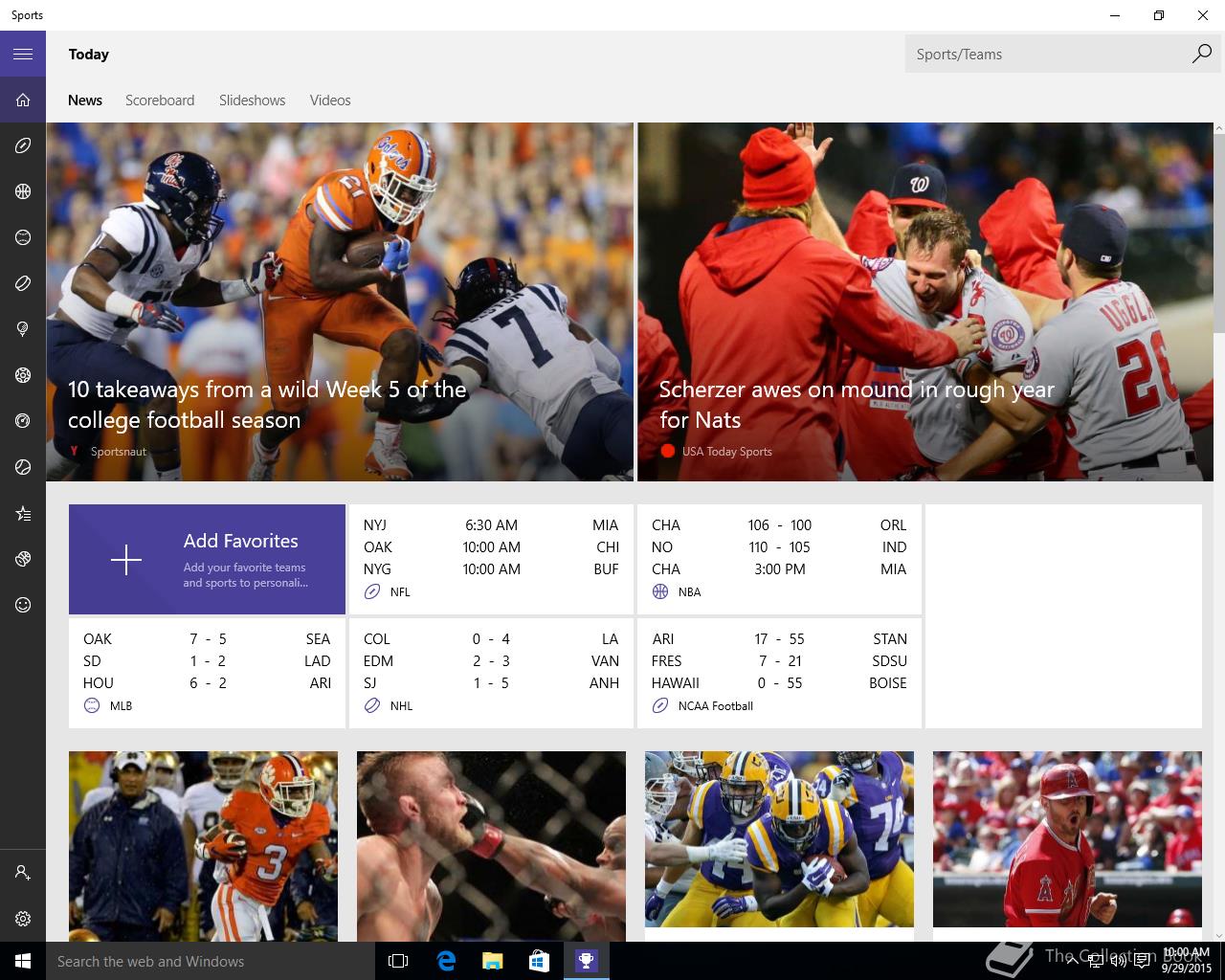Select the CHA 106 - 100 ORL score
Viewport: 1225px width, 980px height.
tap(779, 525)
